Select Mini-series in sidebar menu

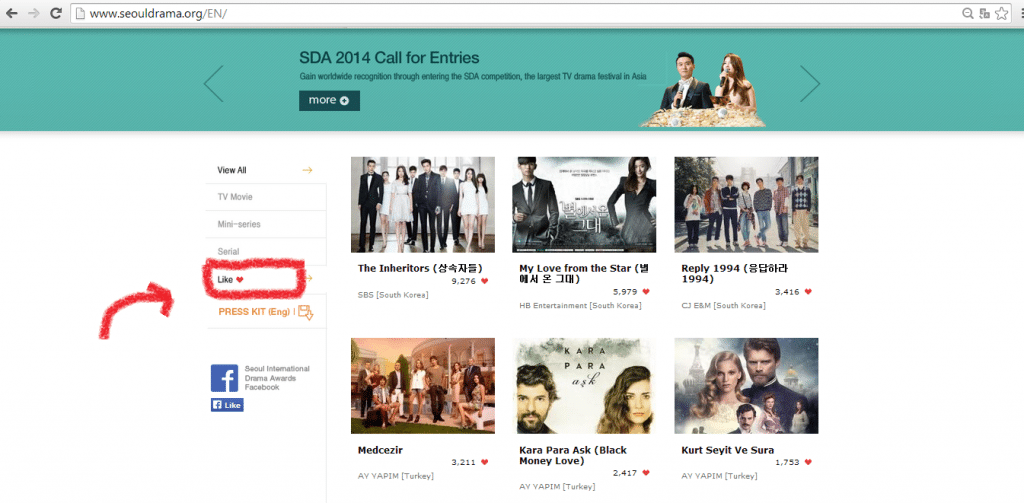240,224
